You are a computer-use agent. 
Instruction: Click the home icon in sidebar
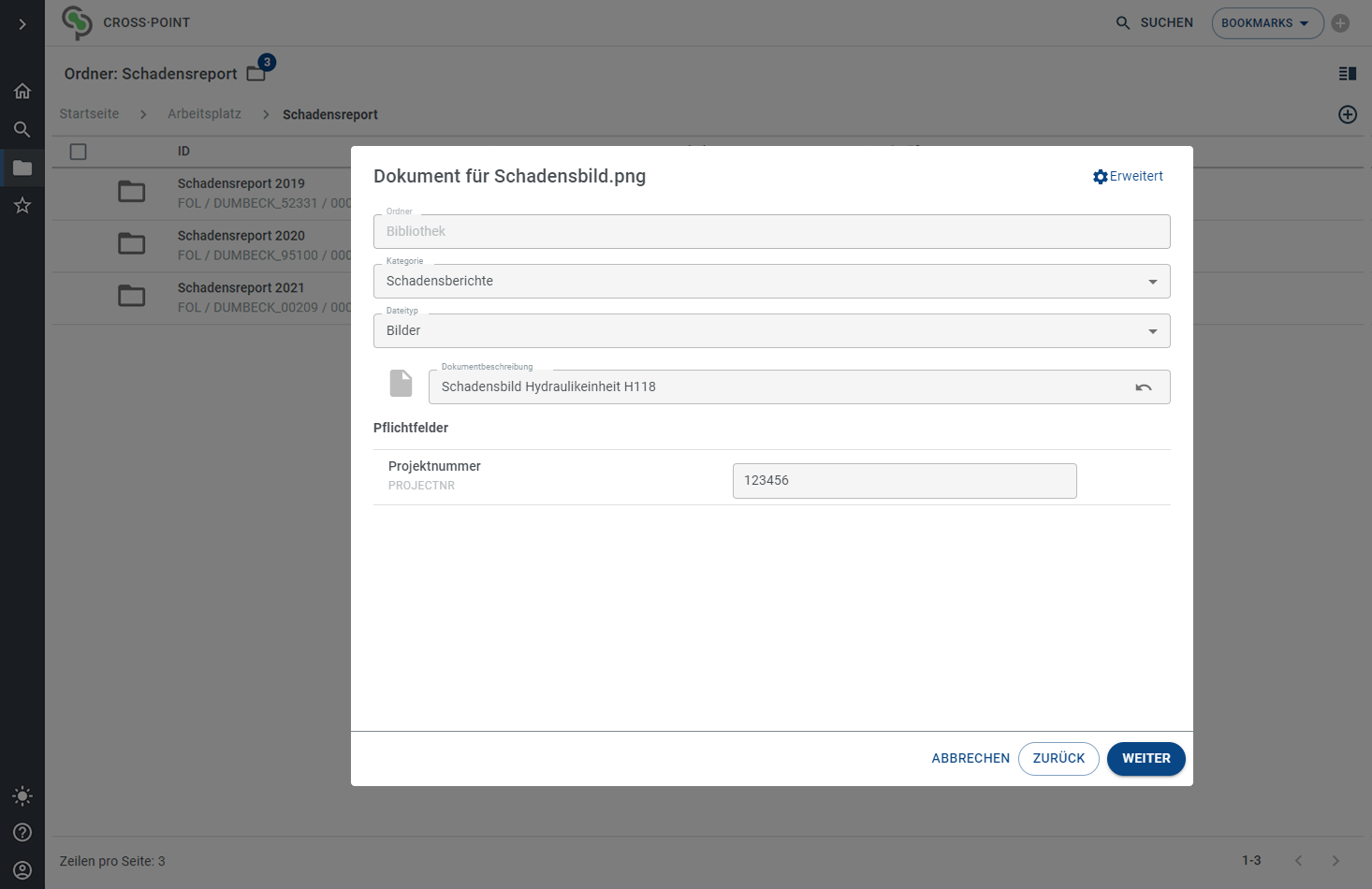tap(22, 91)
